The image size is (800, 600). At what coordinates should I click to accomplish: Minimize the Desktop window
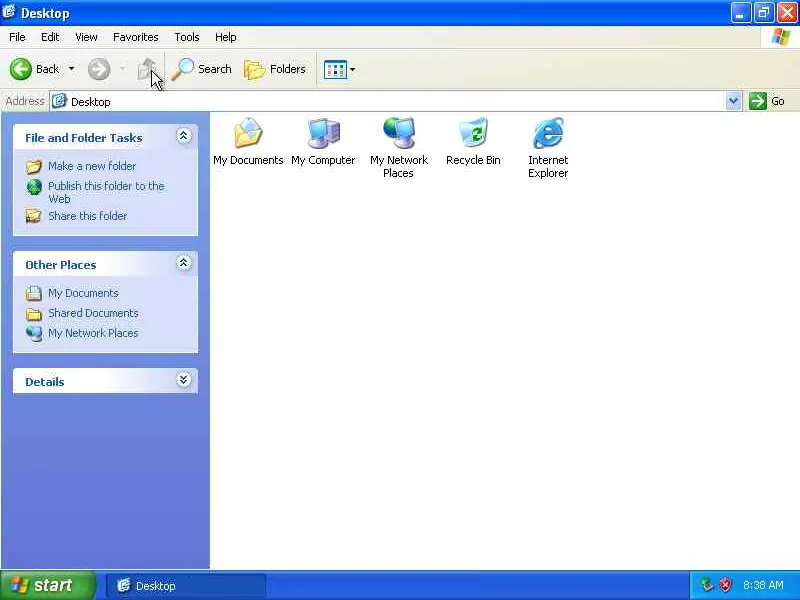click(x=741, y=13)
